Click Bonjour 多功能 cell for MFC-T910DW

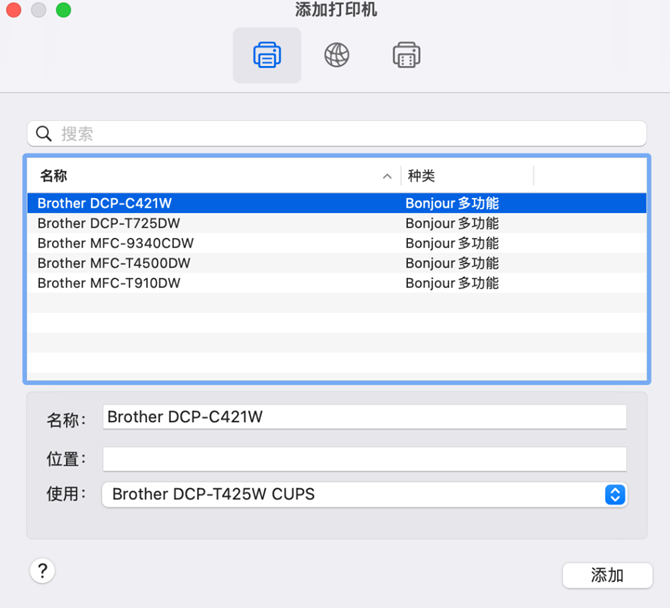tap(452, 283)
